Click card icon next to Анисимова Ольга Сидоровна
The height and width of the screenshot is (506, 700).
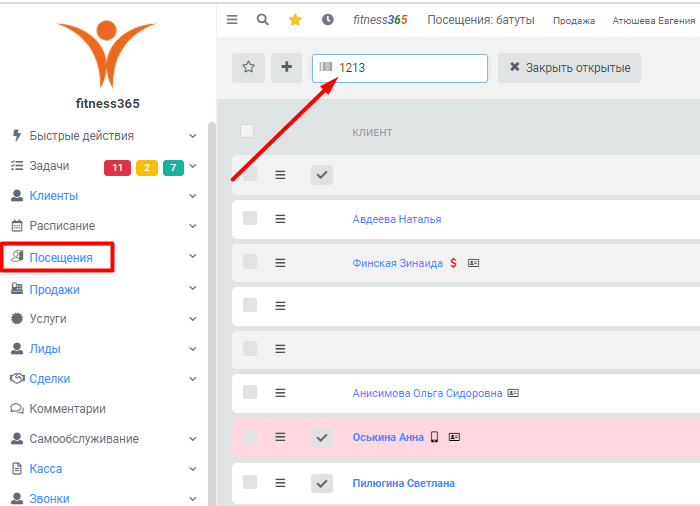[513, 393]
